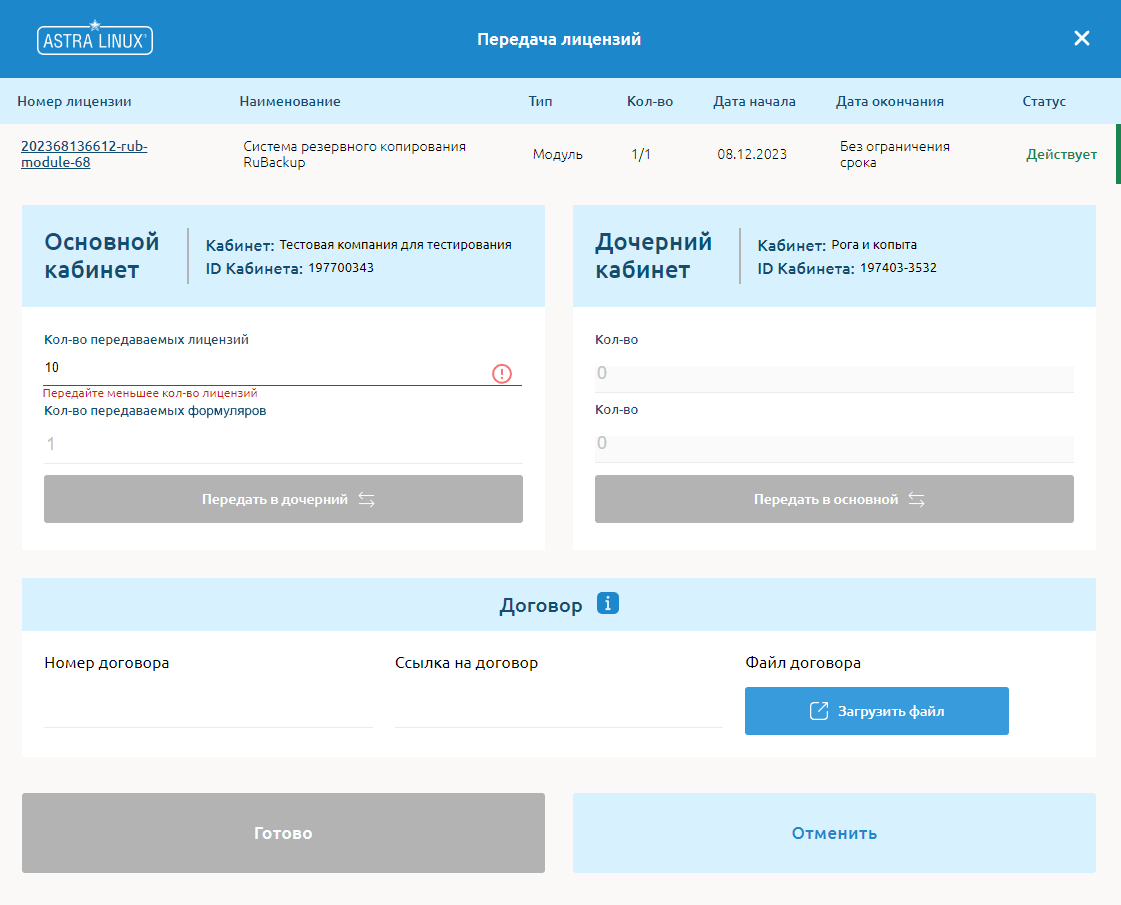Open the contract info icon
The width and height of the screenshot is (1121, 905).
point(608,604)
